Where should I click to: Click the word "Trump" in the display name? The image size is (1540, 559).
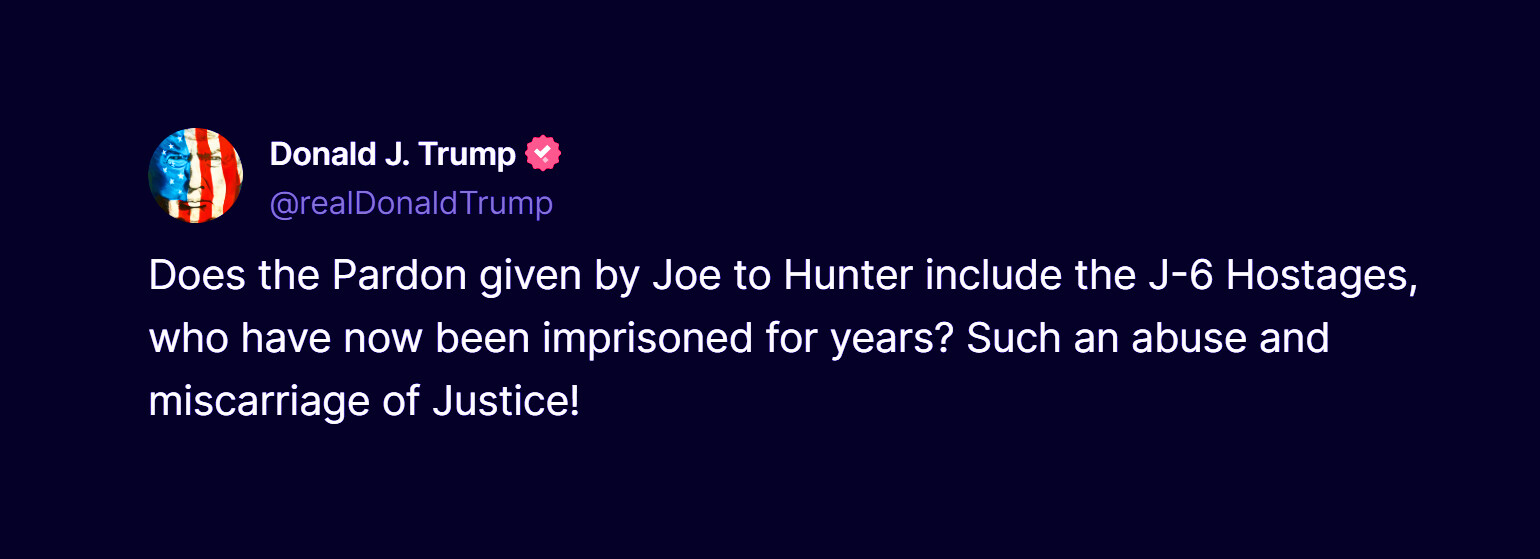466,155
